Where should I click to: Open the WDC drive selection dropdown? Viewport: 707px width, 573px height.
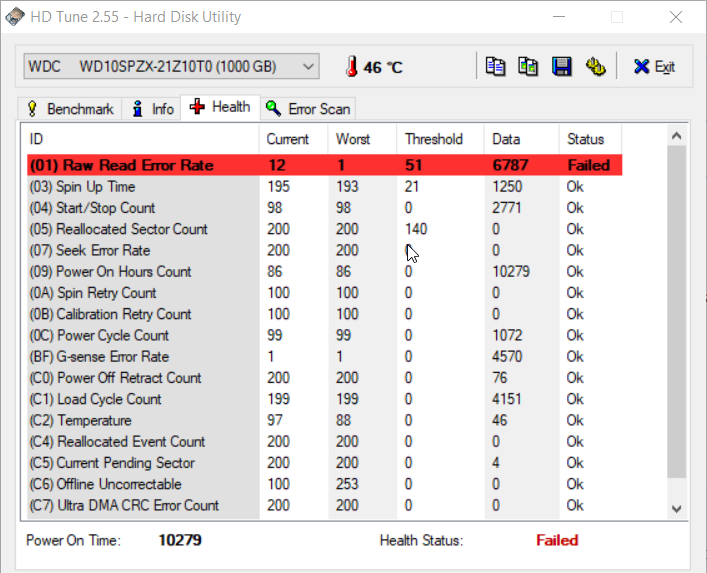(171, 66)
